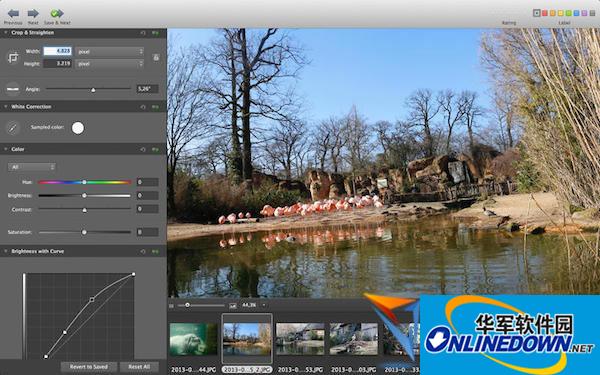
Task: Click the Brightness slider handle
Action: tap(84, 196)
